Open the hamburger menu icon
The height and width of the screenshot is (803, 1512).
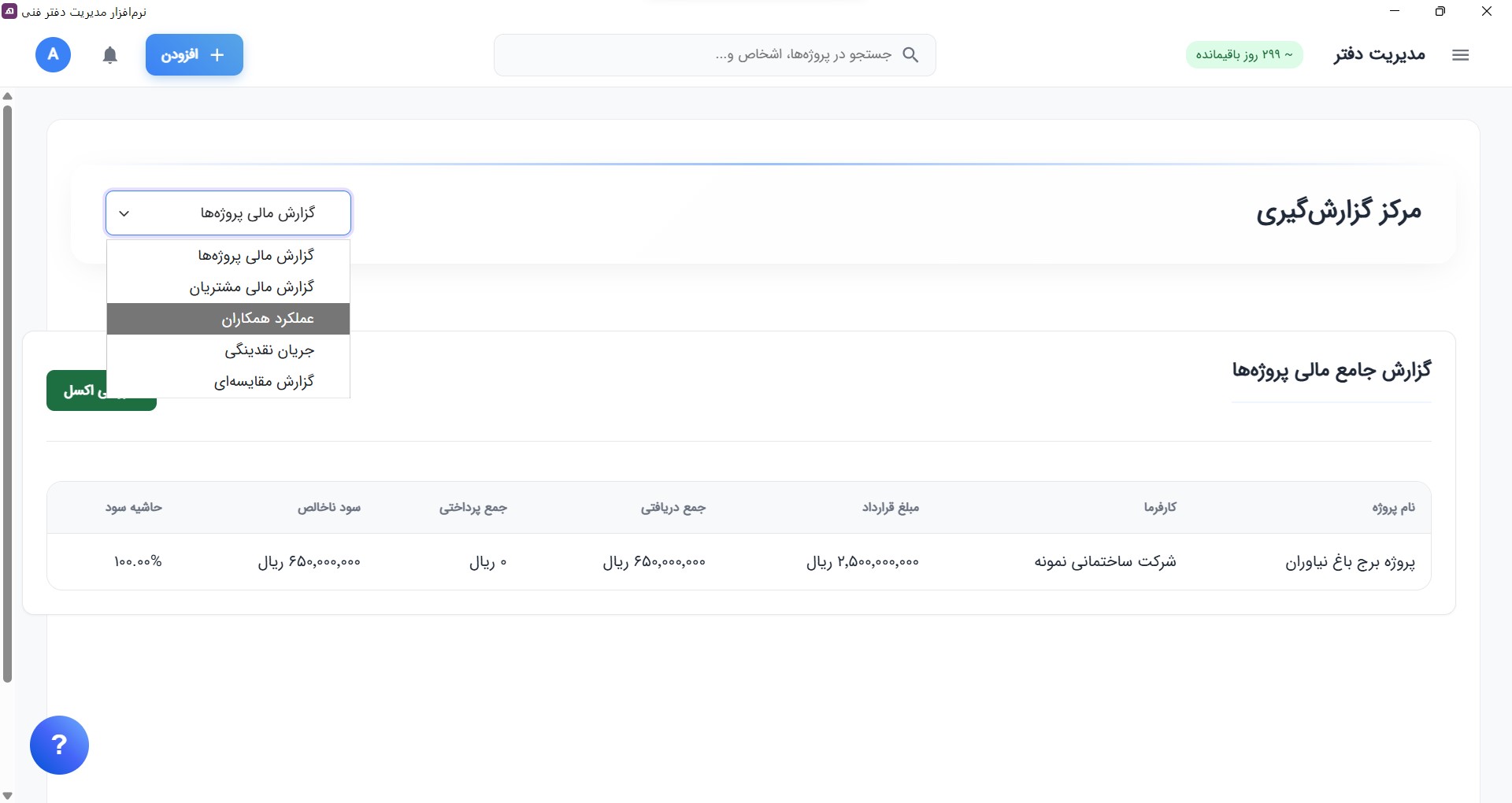click(x=1460, y=55)
